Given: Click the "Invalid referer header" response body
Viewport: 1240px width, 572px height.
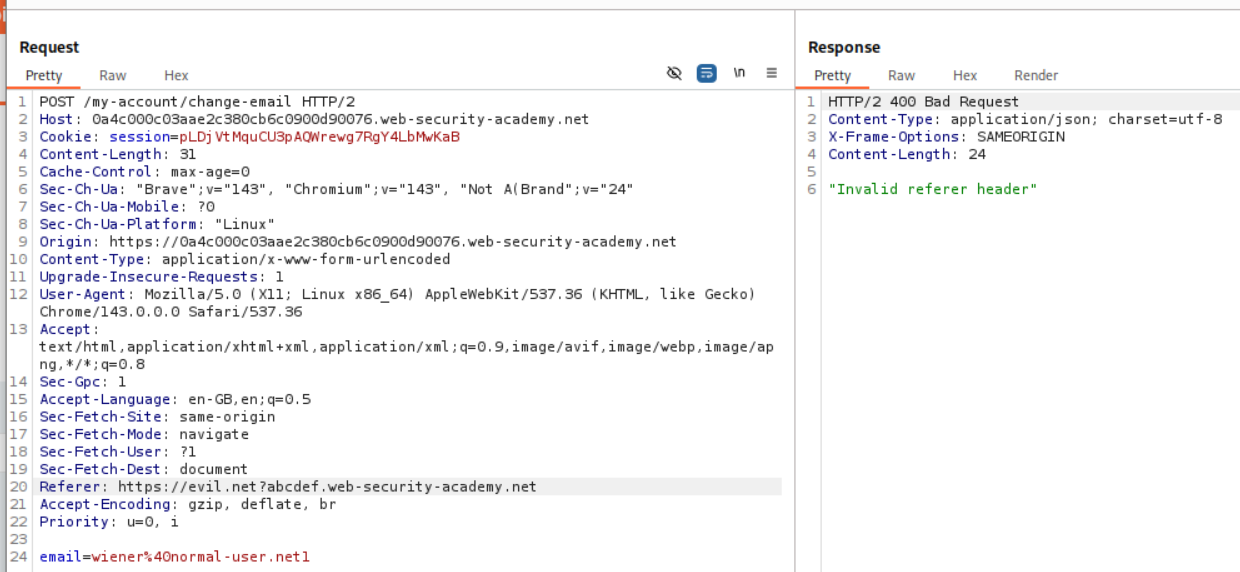Looking at the screenshot, I should click(x=932, y=189).
